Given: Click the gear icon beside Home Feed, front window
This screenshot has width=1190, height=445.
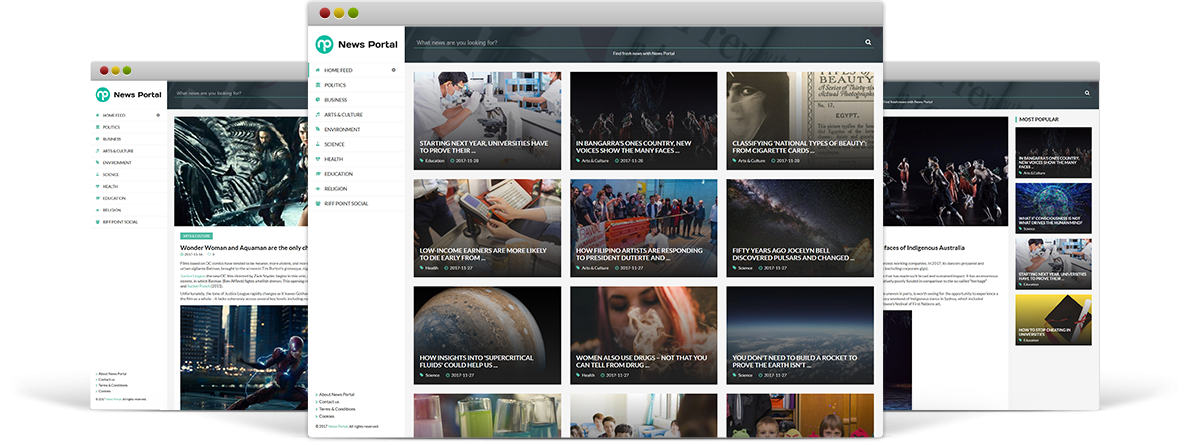Looking at the screenshot, I should click(x=393, y=70).
